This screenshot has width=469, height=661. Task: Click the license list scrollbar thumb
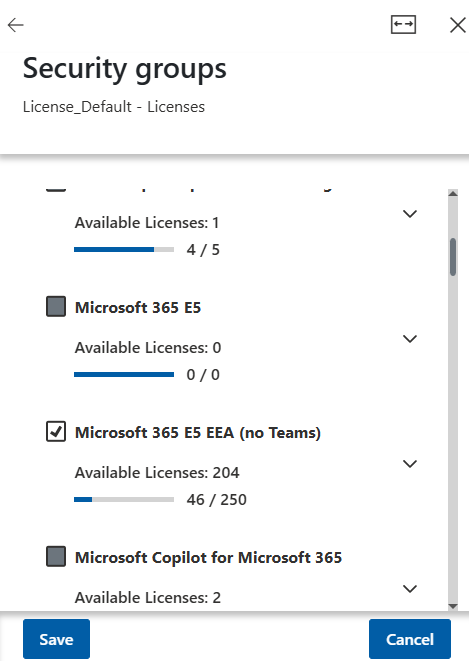point(453,257)
